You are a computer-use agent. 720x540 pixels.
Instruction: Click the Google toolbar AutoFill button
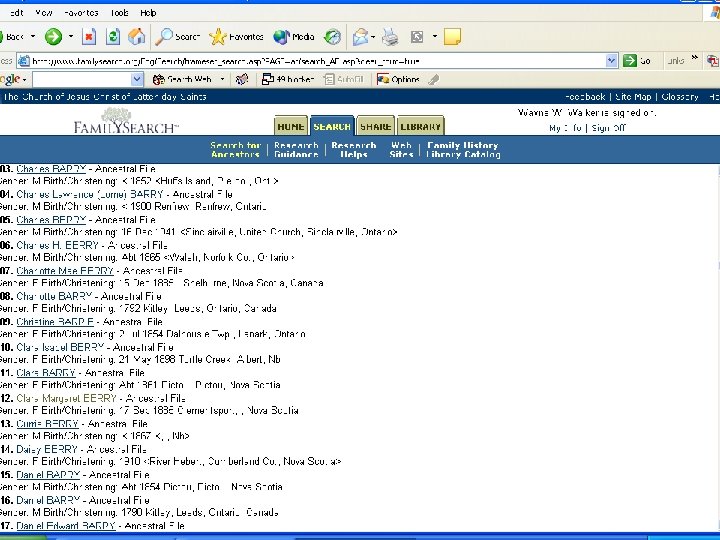pyautogui.click(x=343, y=79)
